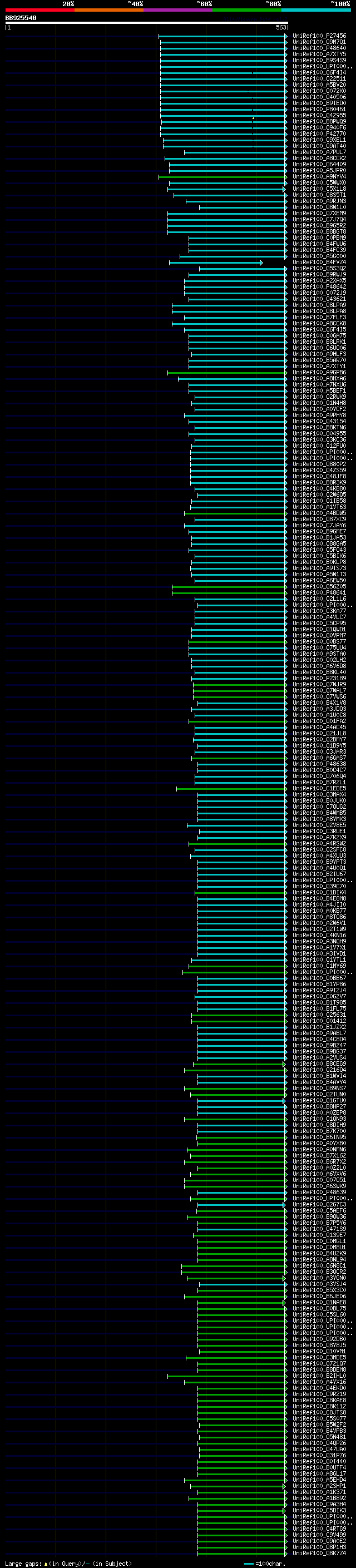
Task: Click the cyan alignment bar for UniRef100_P27456
Action: [222, 36]
